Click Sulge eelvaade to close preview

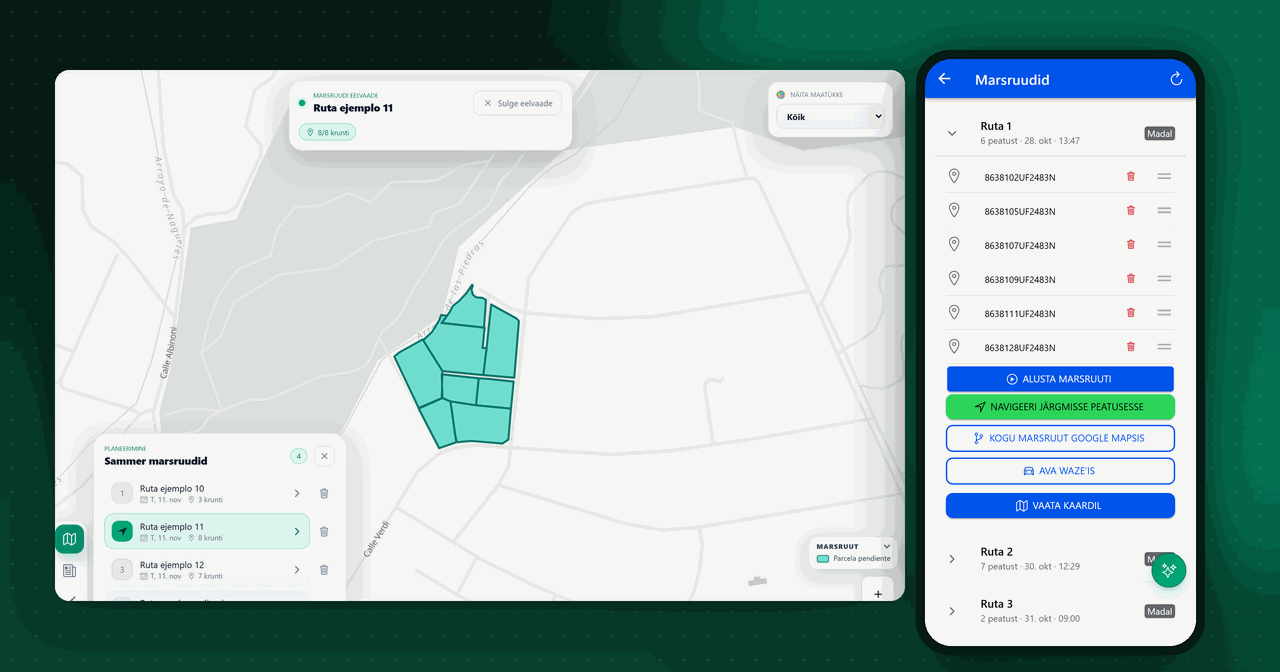[518, 103]
